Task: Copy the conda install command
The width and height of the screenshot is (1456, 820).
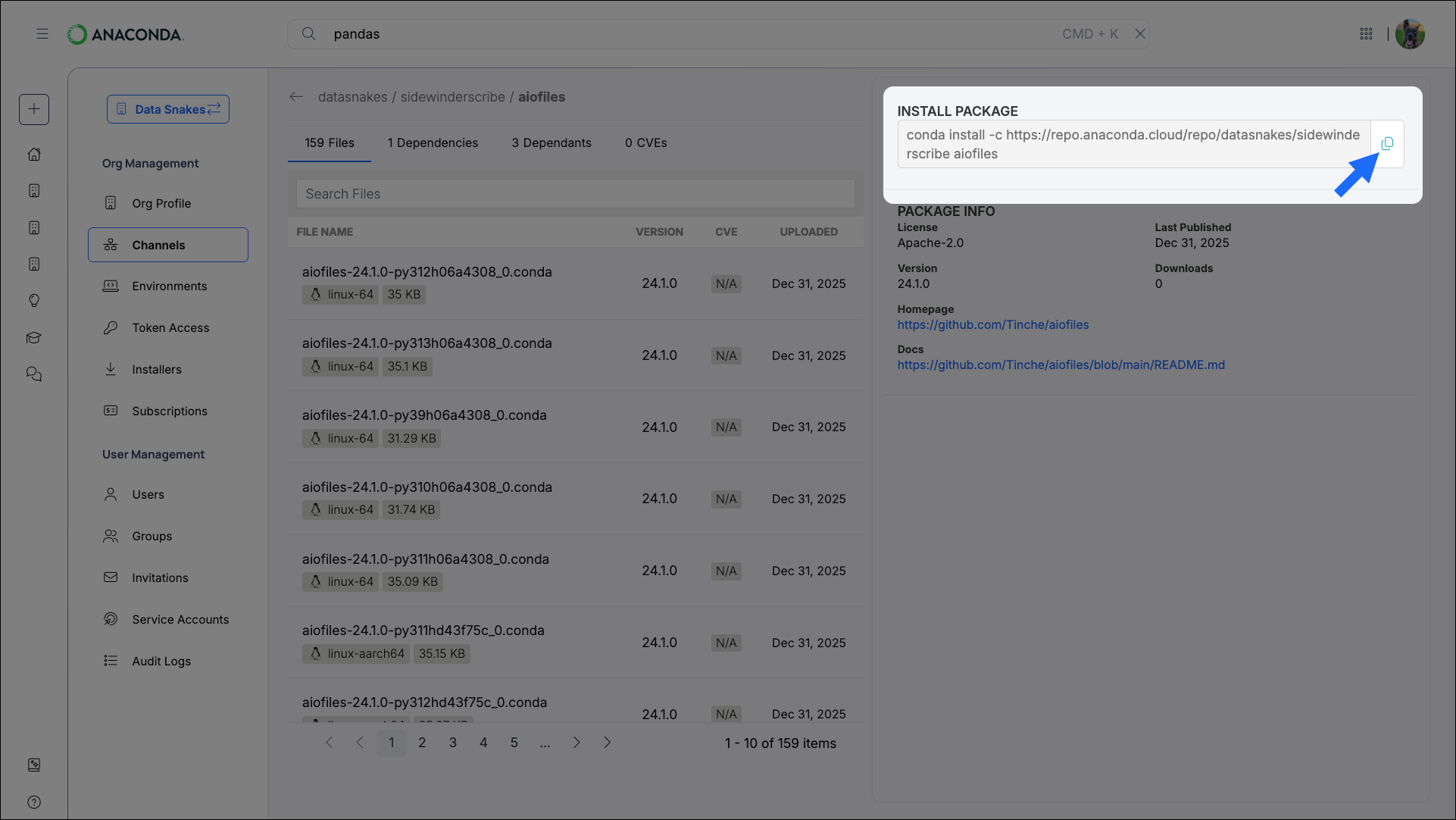Action: click(x=1387, y=143)
